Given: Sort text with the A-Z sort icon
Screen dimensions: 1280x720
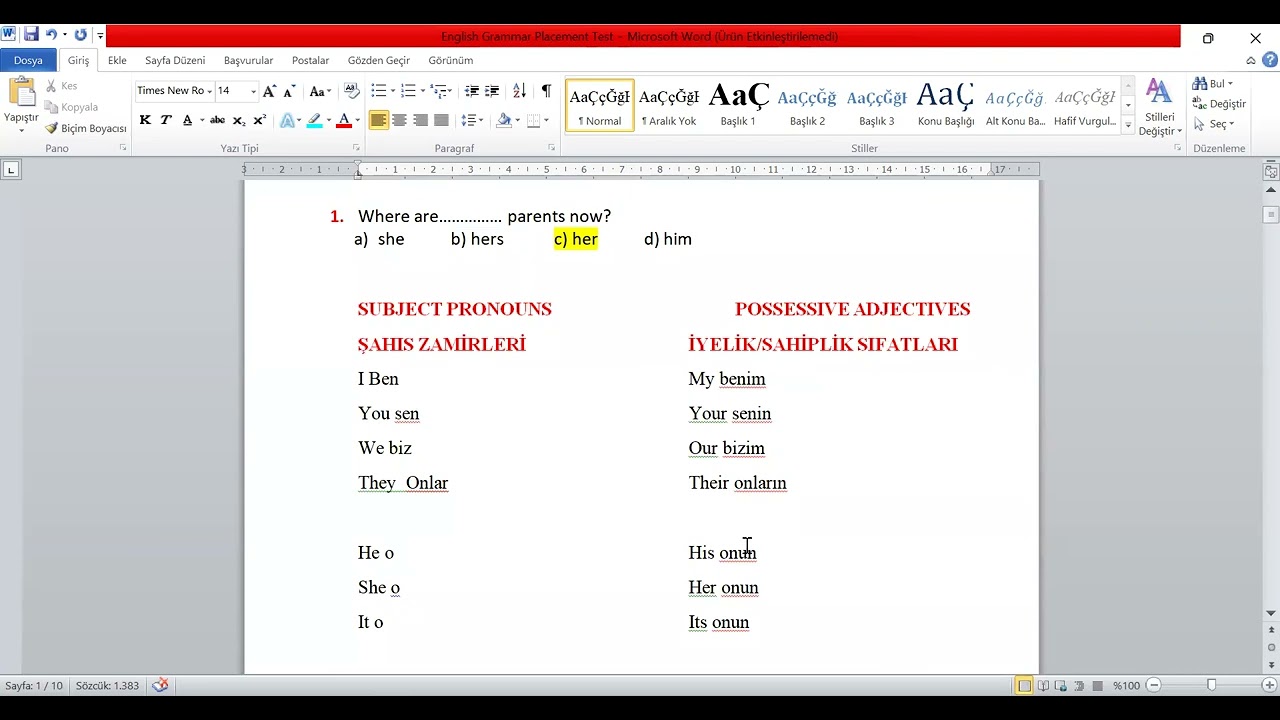Looking at the screenshot, I should click(519, 91).
